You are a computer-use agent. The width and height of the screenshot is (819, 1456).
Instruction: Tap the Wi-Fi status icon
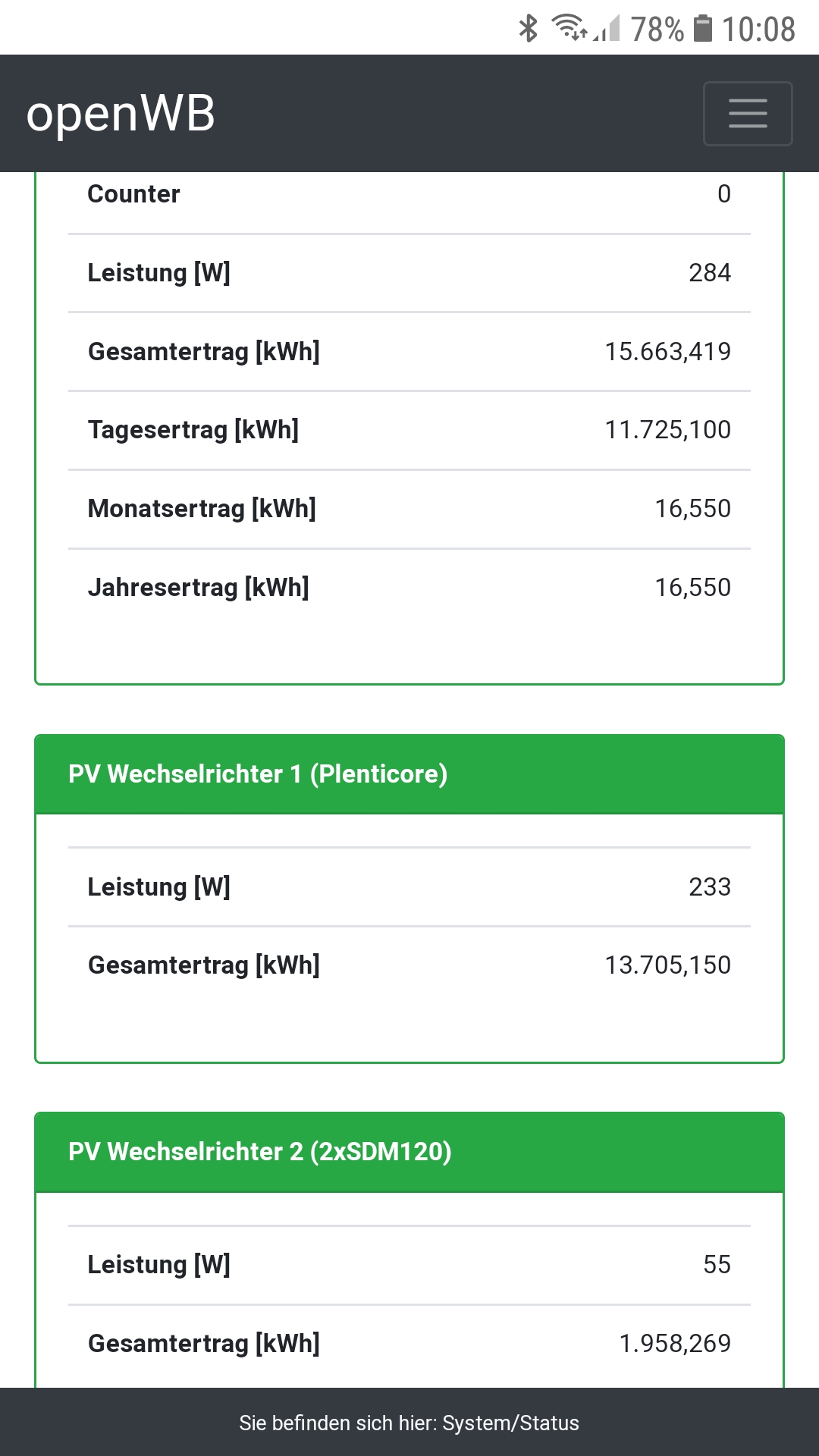tap(569, 28)
